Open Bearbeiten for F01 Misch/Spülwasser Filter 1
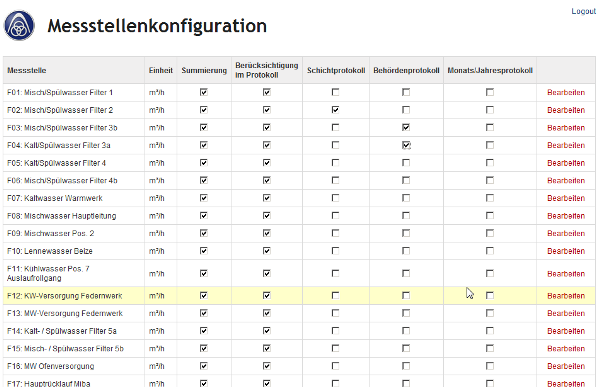This screenshot has width=600, height=387. pos(566,92)
